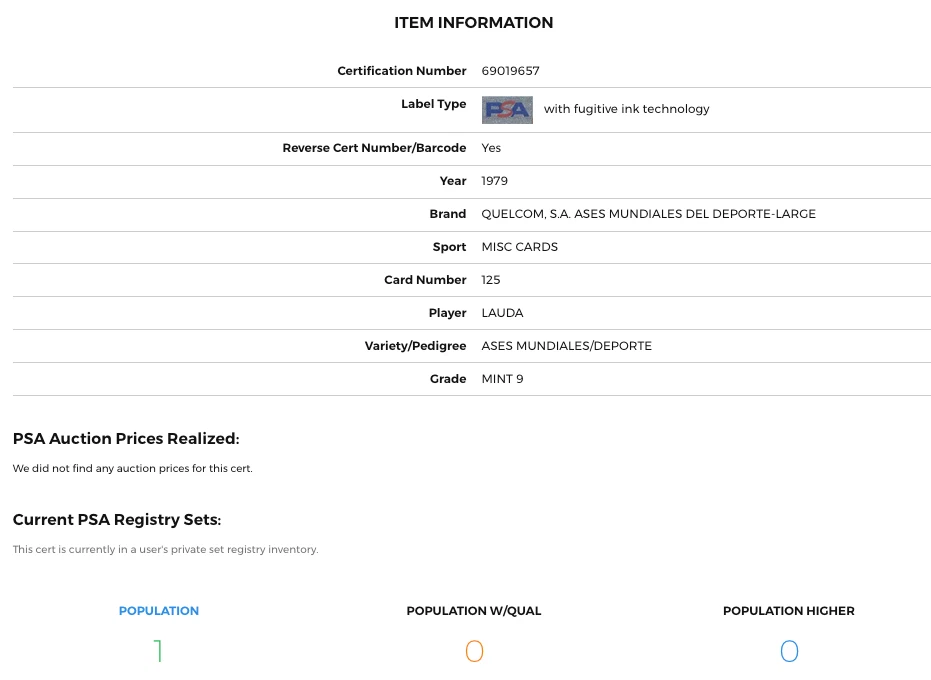
Task: Click the blue POPULATION link
Action: coord(159,611)
